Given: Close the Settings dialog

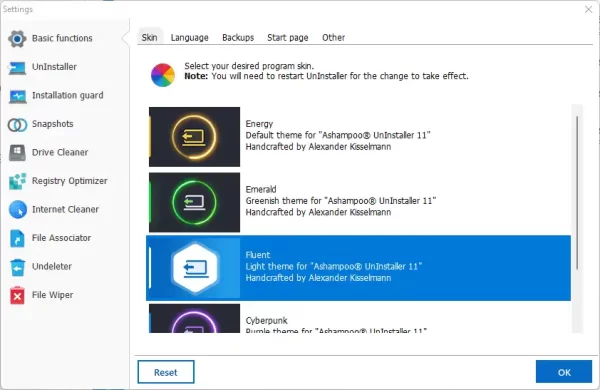Looking at the screenshot, I should (589, 9).
